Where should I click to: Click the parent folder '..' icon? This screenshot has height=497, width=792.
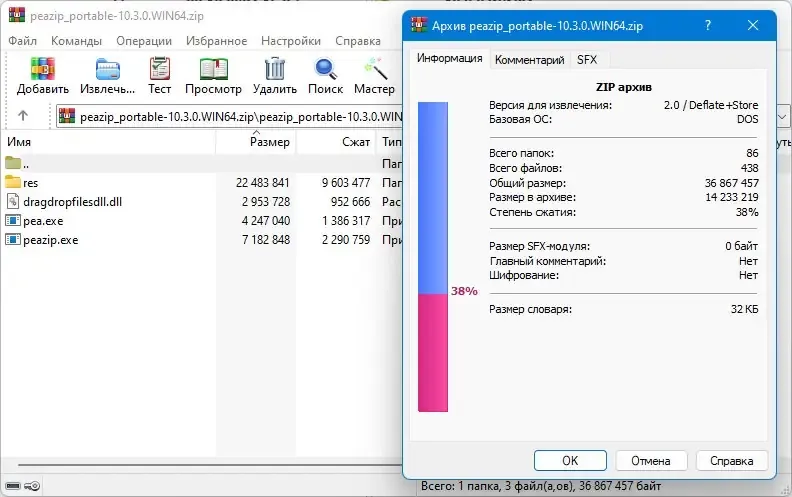(x=13, y=163)
